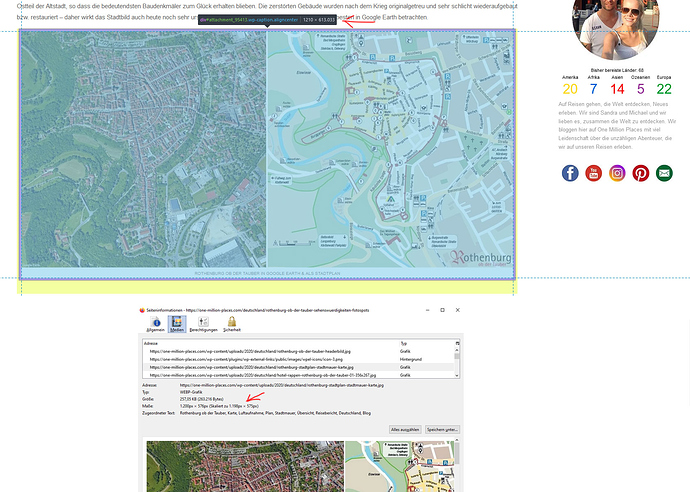This screenshot has height=492, width=690.
Task: Sort media list by Typ column header
Action: coord(426,343)
